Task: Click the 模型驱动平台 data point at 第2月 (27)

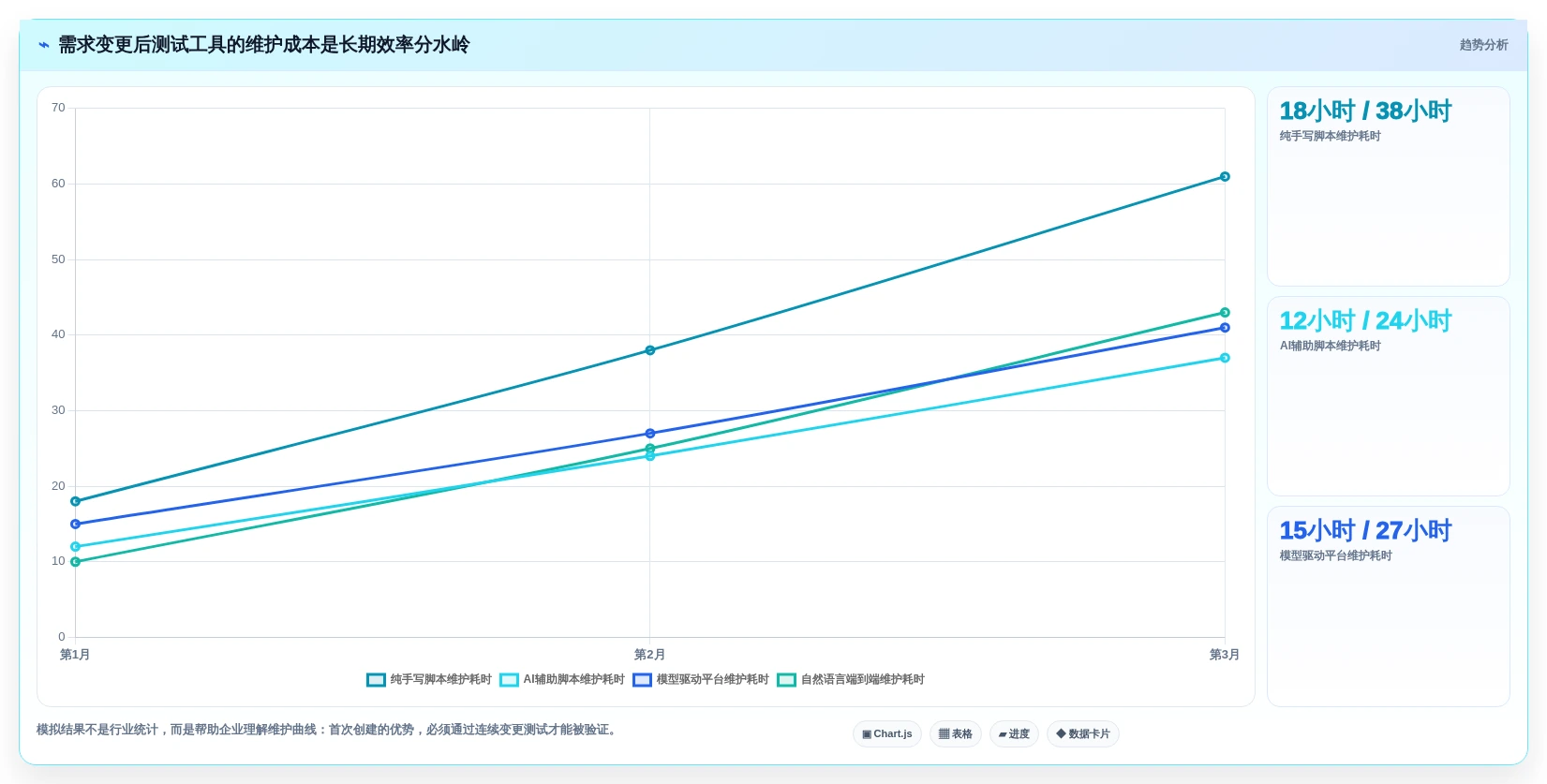Action: [x=650, y=434]
